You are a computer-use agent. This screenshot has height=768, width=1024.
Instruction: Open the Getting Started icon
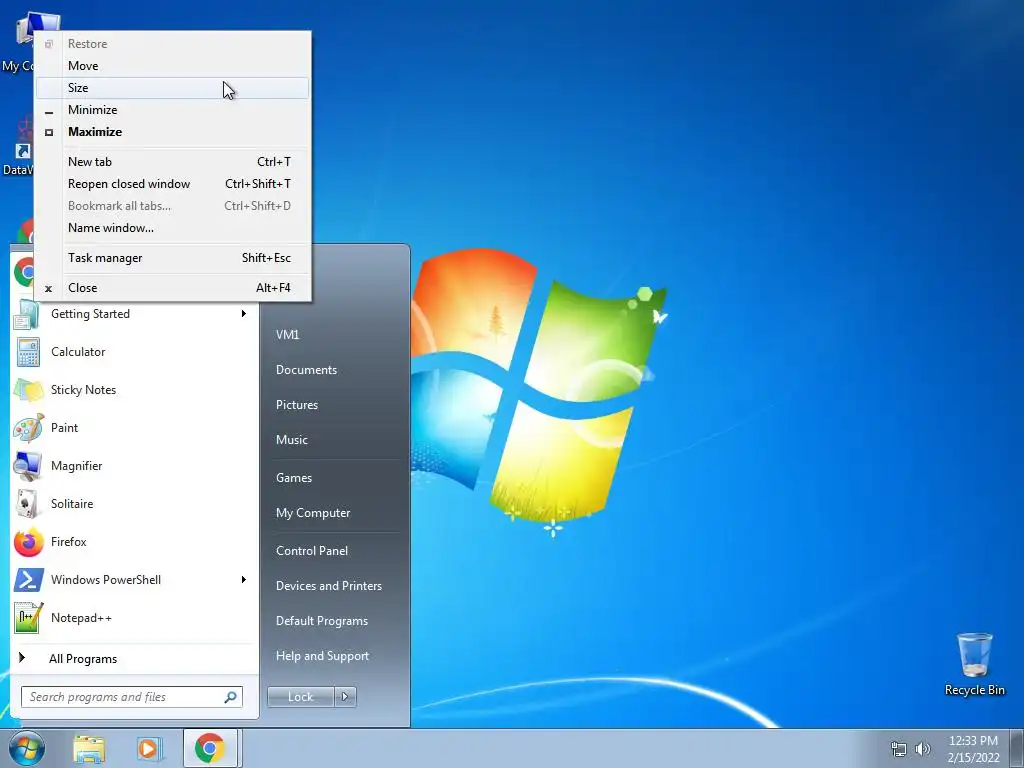pyautogui.click(x=28, y=314)
